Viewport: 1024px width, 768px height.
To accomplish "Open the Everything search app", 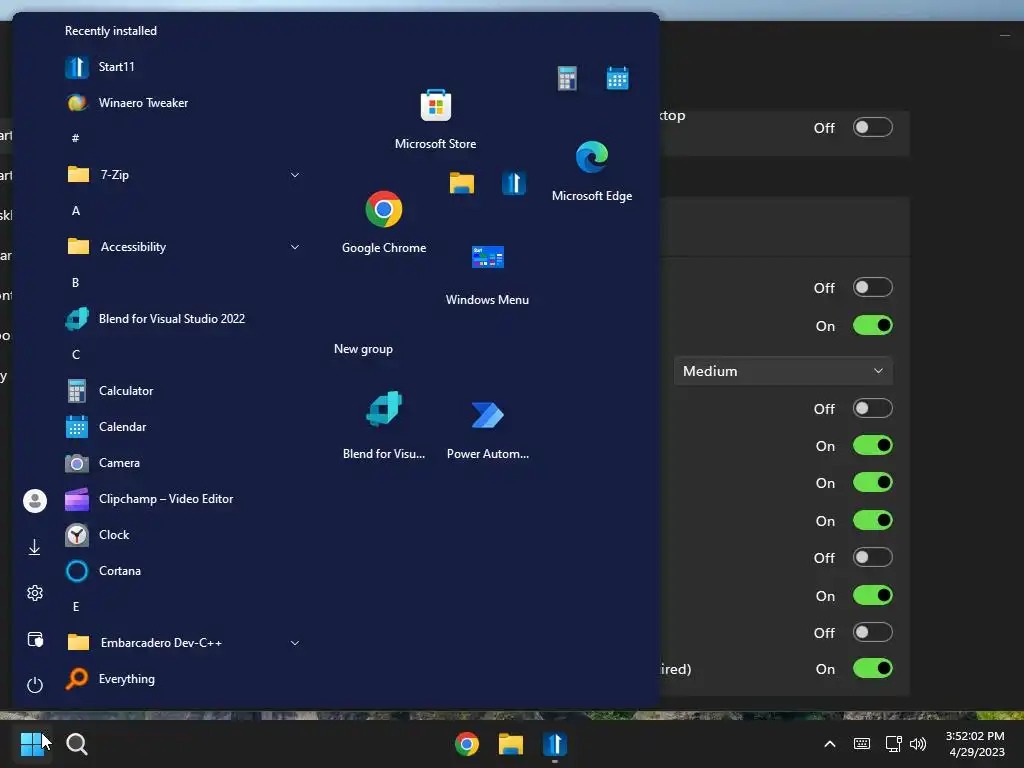I will point(110,679).
